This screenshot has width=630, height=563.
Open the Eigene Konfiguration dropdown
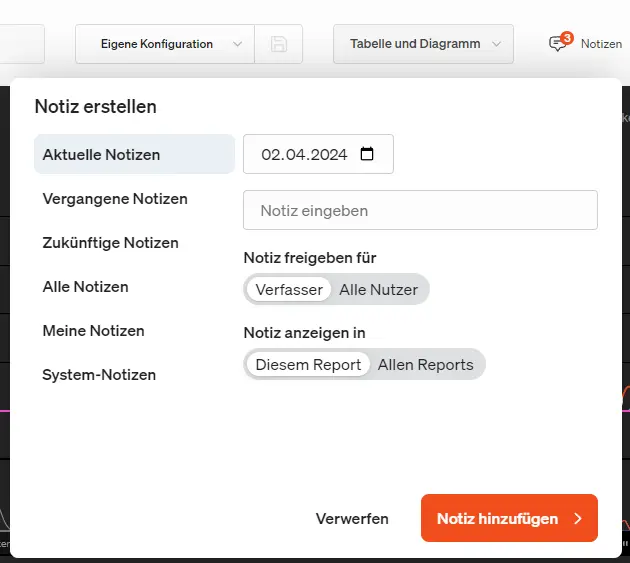pos(165,44)
